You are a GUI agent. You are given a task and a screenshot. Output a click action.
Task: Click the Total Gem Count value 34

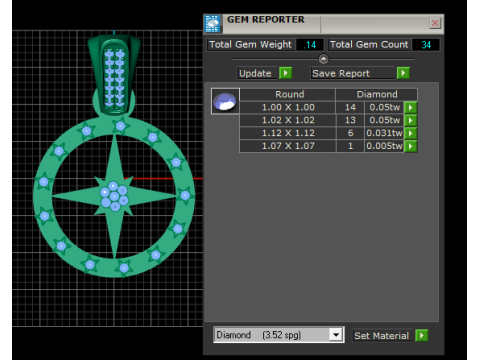coord(426,45)
